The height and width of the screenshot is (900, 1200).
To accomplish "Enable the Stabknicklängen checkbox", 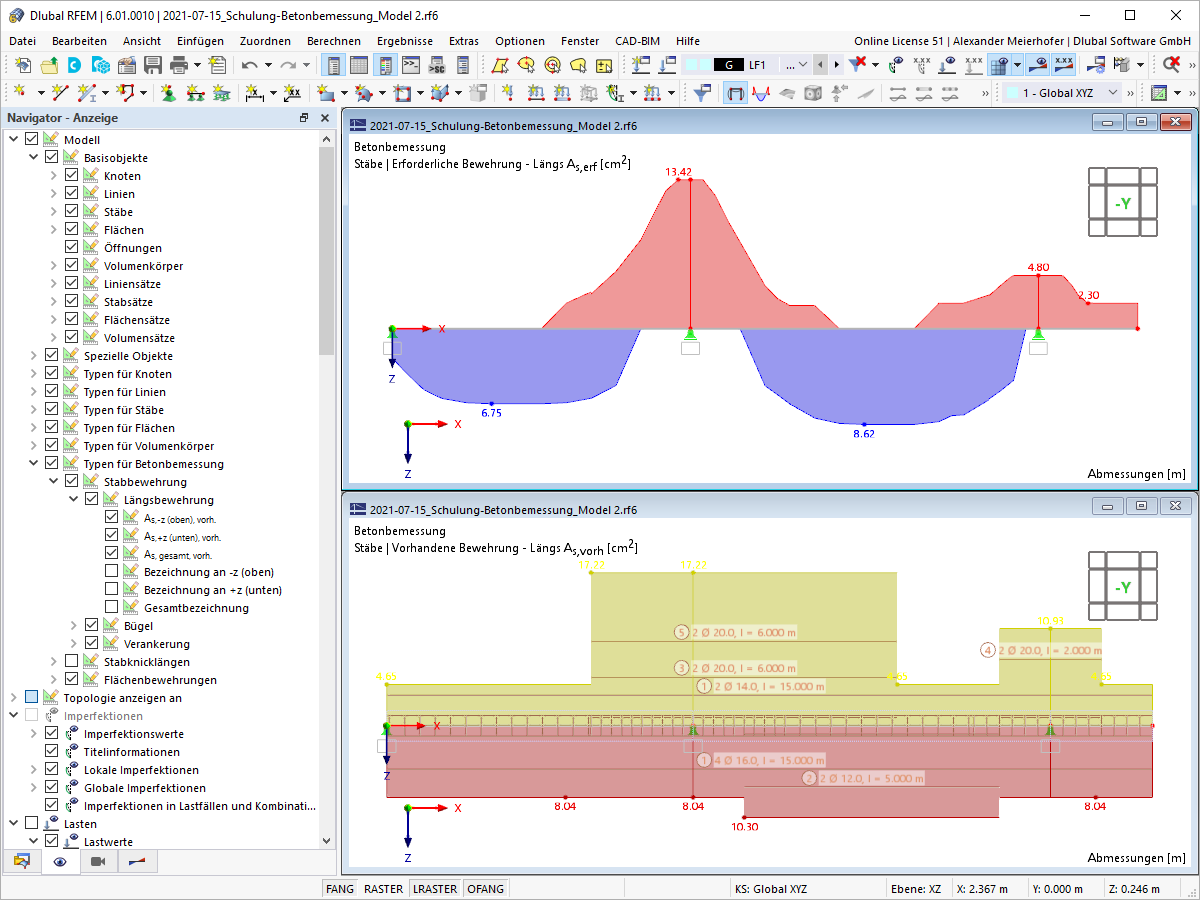I will coord(71,662).
